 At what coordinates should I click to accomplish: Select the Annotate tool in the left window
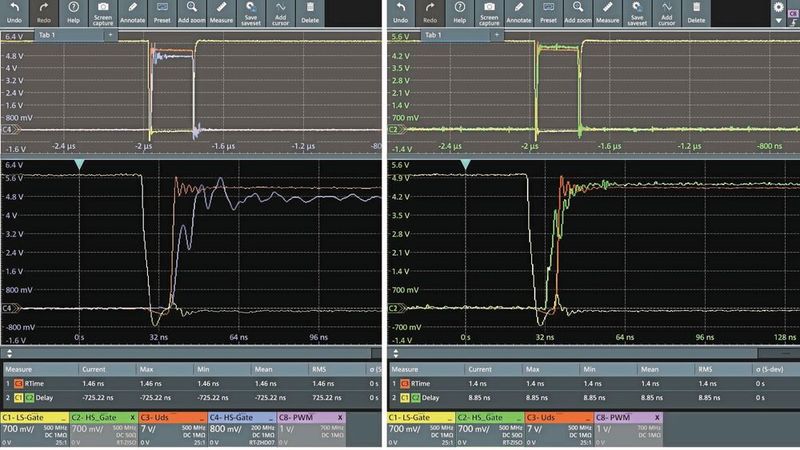(x=133, y=13)
